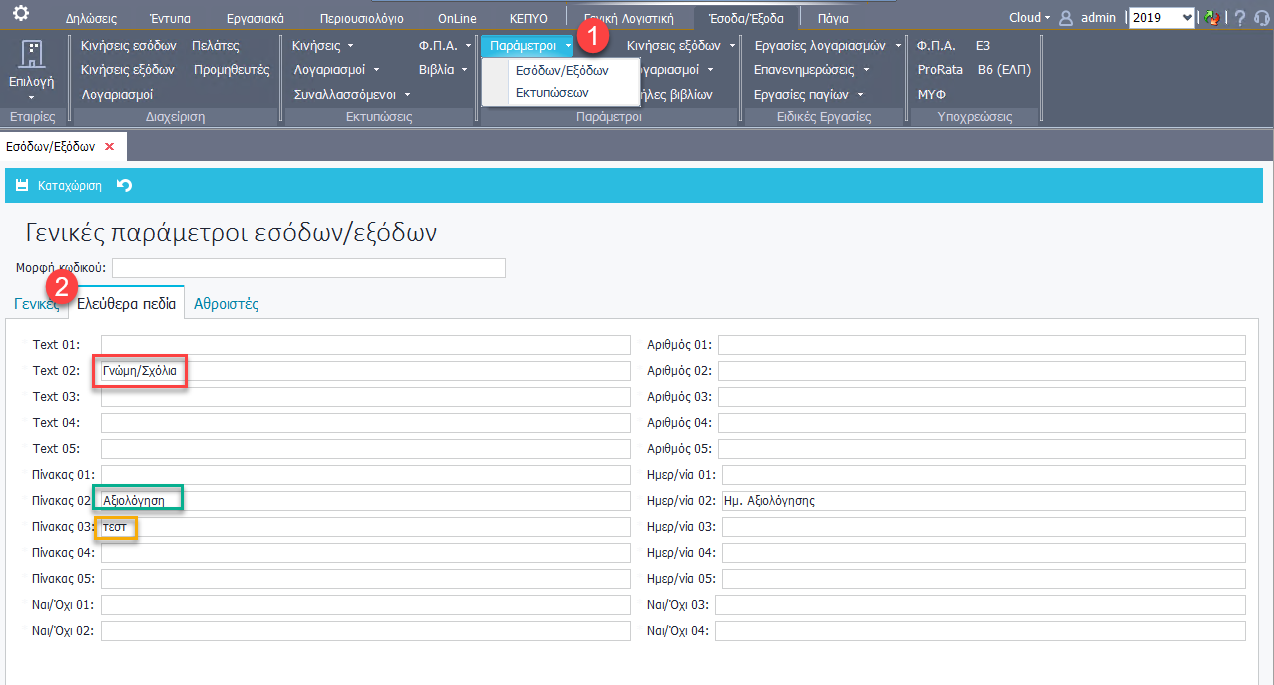Close the Εσόδων/Εξόδων document tab
1274x685 pixels.
click(110, 146)
